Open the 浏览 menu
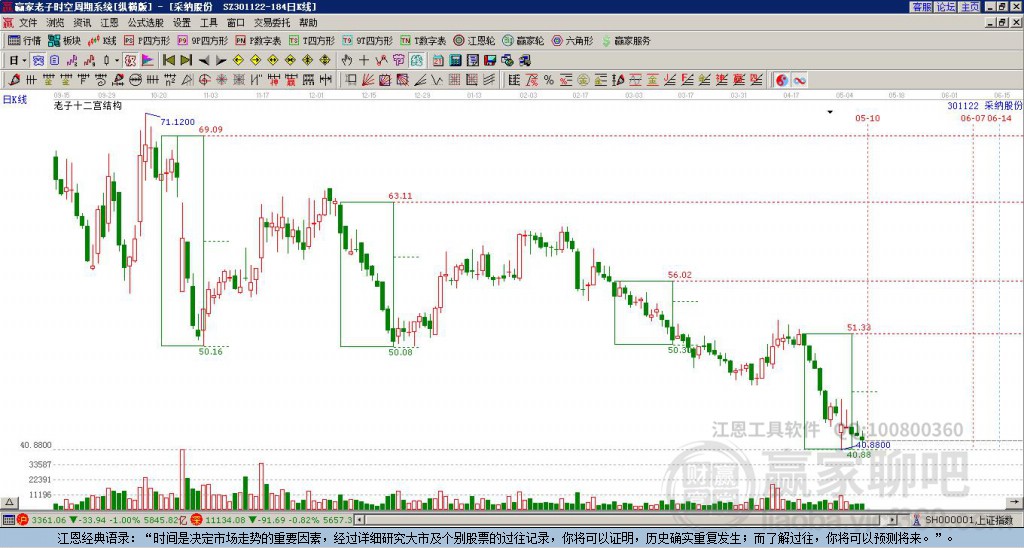 (x=56, y=23)
